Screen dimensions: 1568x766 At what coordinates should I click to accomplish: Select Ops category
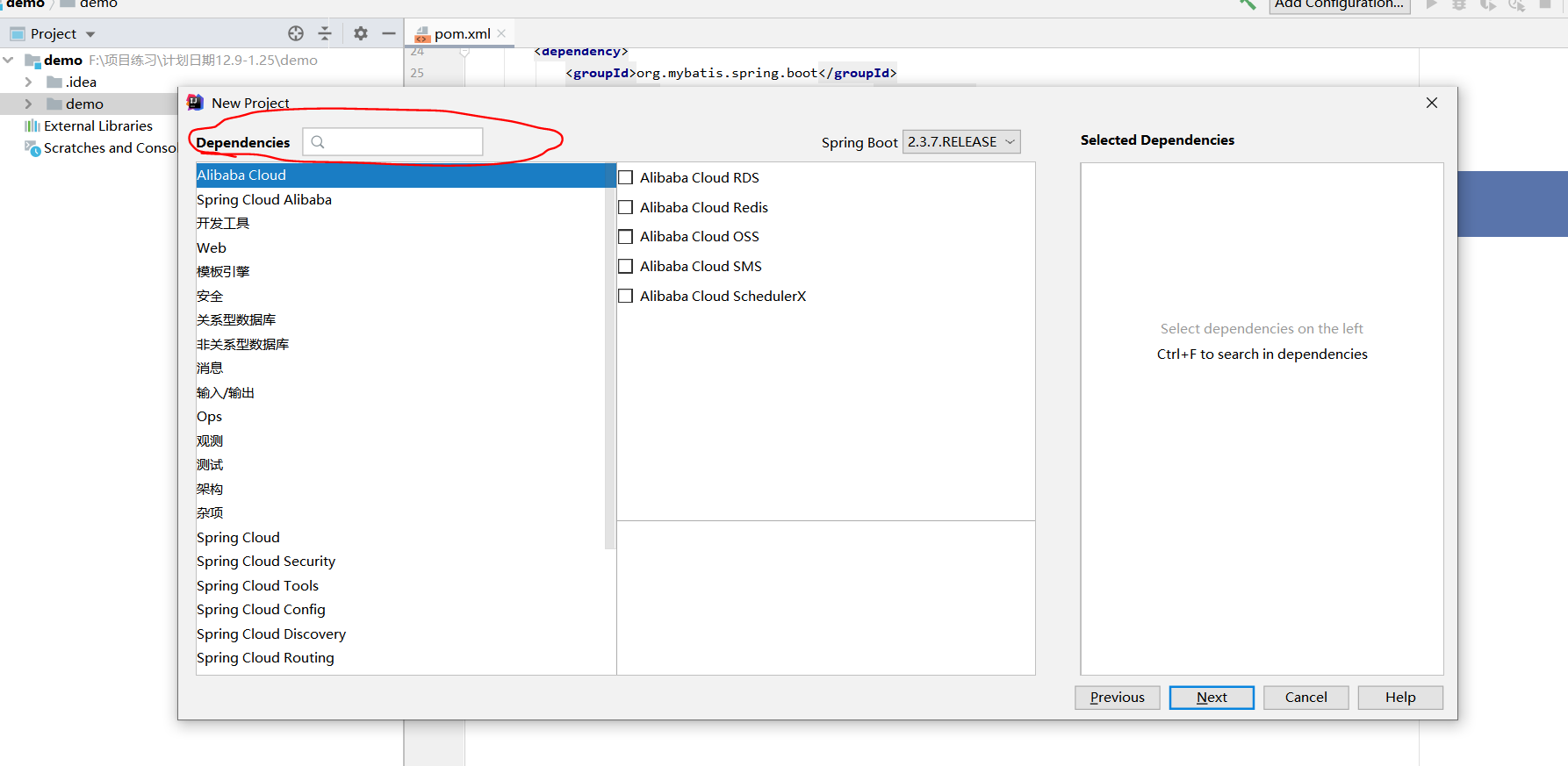click(400, 417)
